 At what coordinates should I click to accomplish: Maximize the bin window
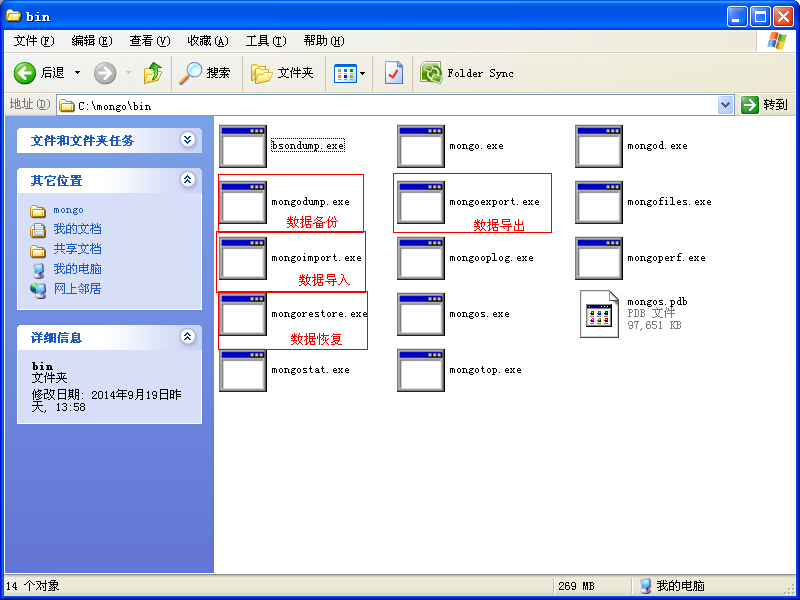coord(760,17)
